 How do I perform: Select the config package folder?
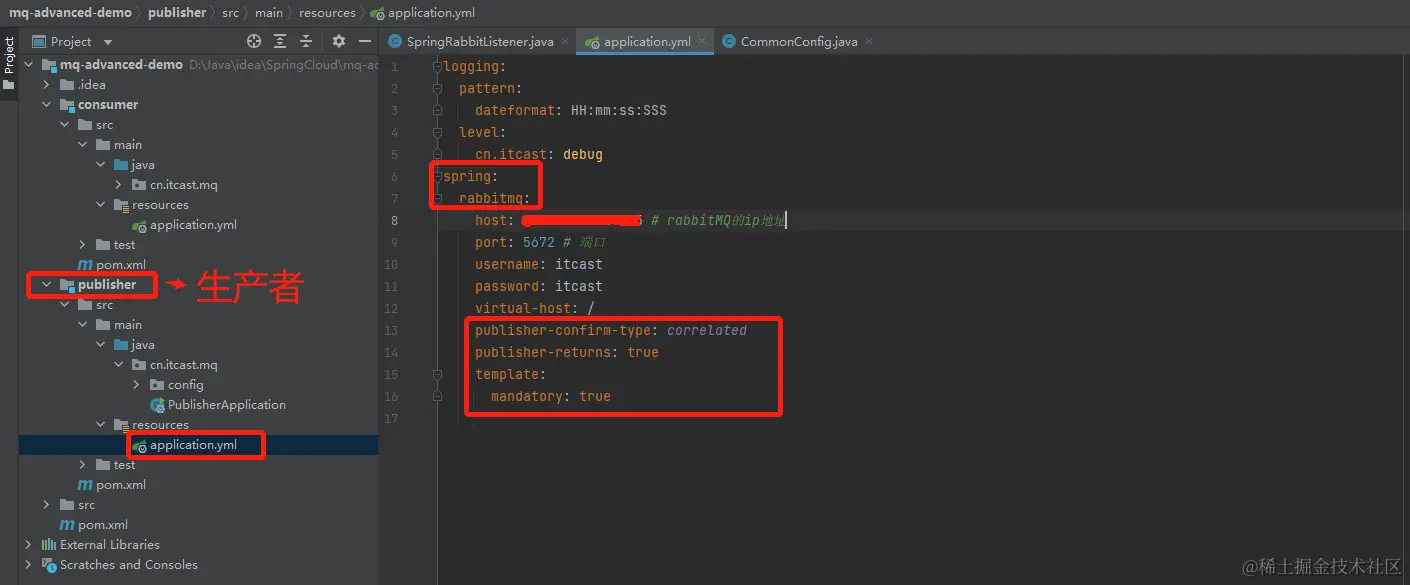(185, 384)
